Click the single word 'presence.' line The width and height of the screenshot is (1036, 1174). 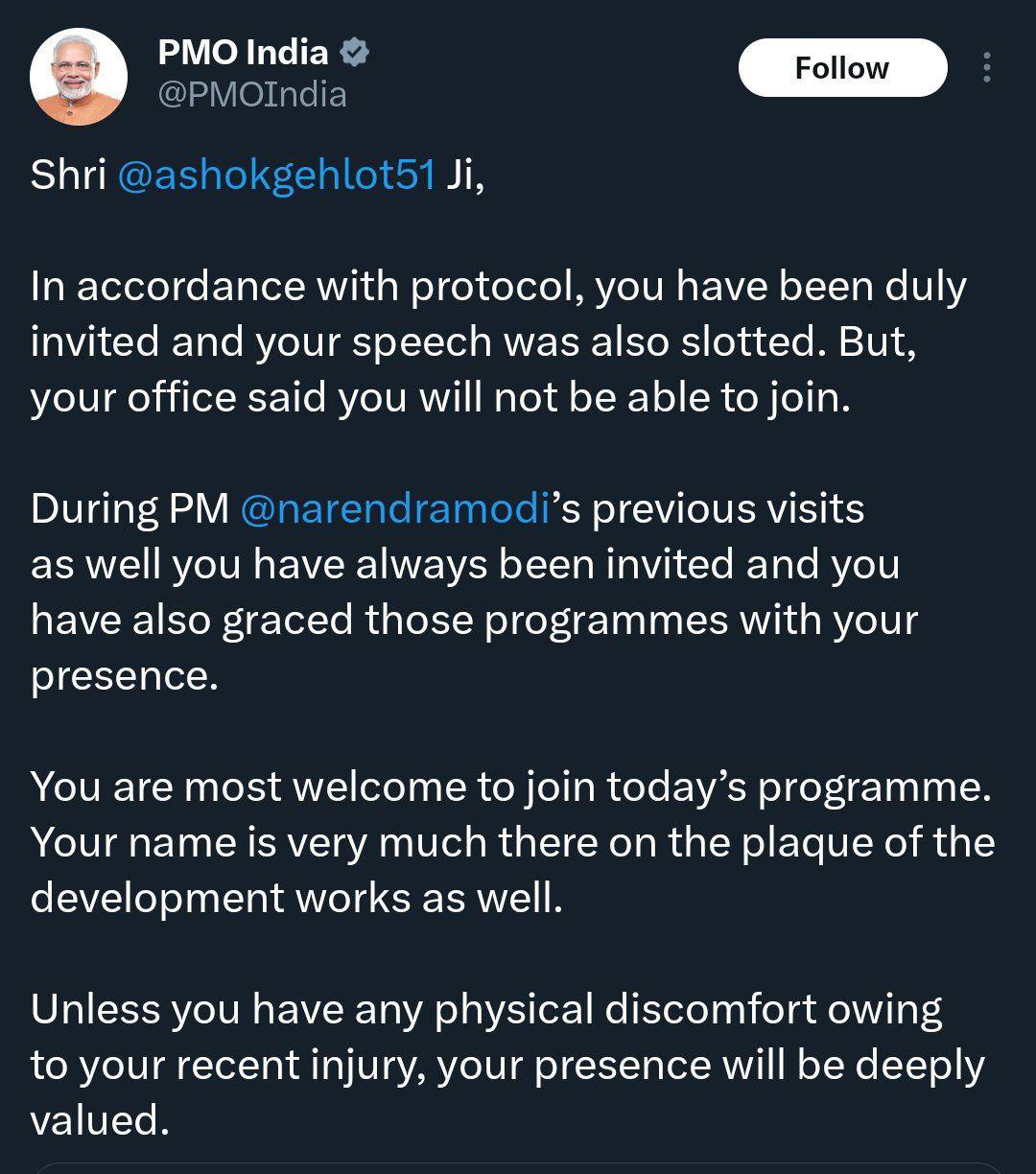126,677
